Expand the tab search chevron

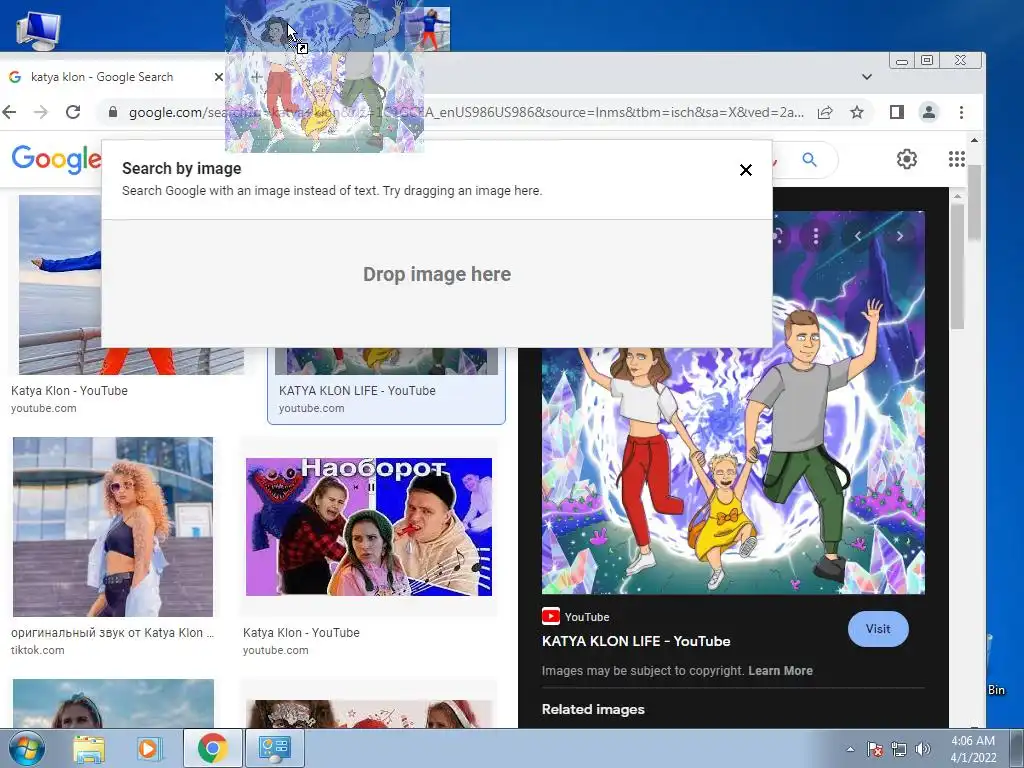[x=867, y=77]
